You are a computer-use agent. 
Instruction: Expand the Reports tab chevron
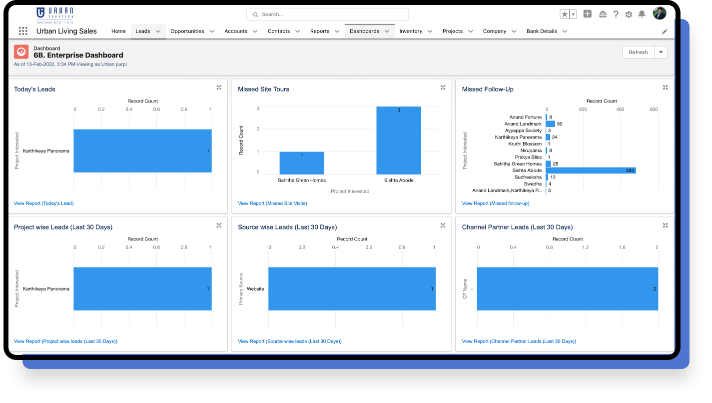(x=337, y=31)
